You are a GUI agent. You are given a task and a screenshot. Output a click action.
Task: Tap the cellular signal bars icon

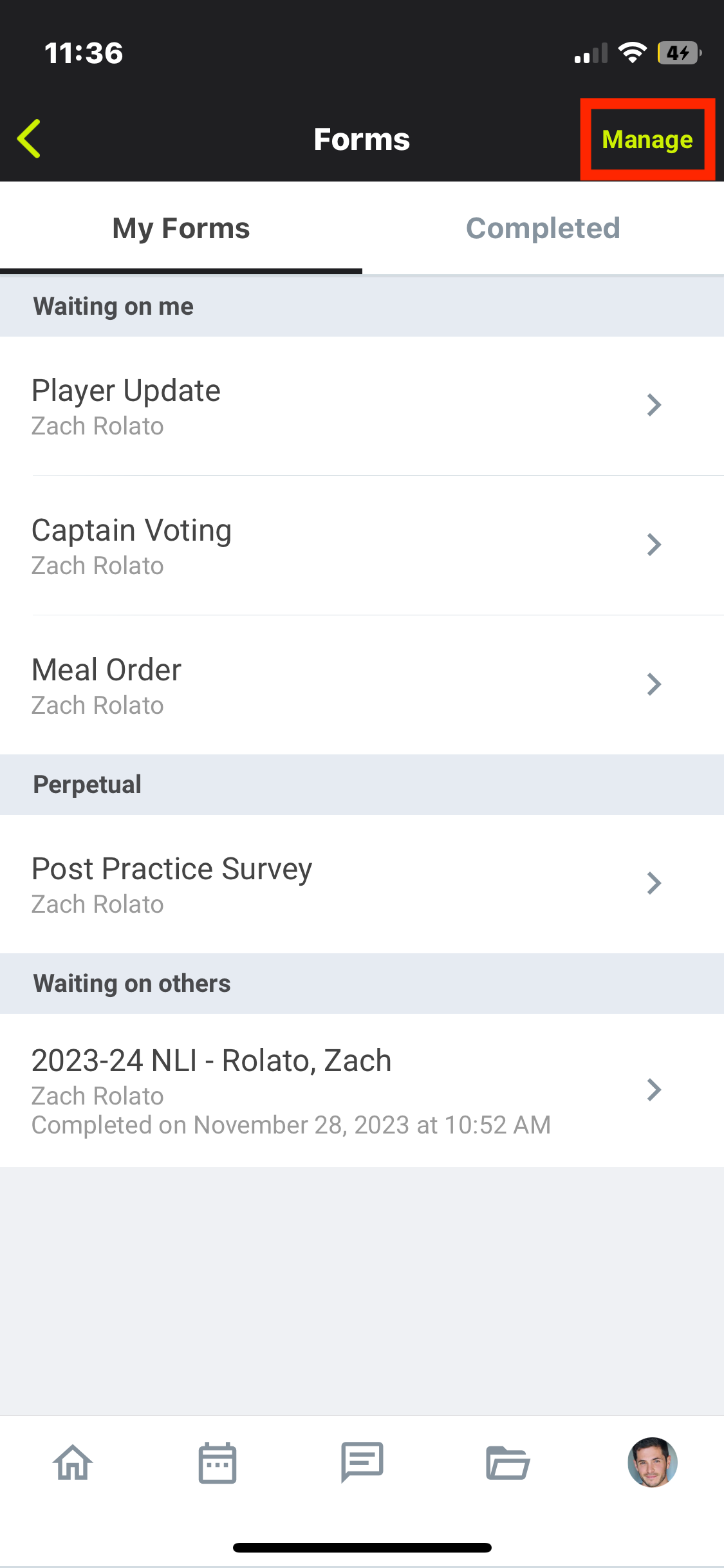click(x=591, y=53)
